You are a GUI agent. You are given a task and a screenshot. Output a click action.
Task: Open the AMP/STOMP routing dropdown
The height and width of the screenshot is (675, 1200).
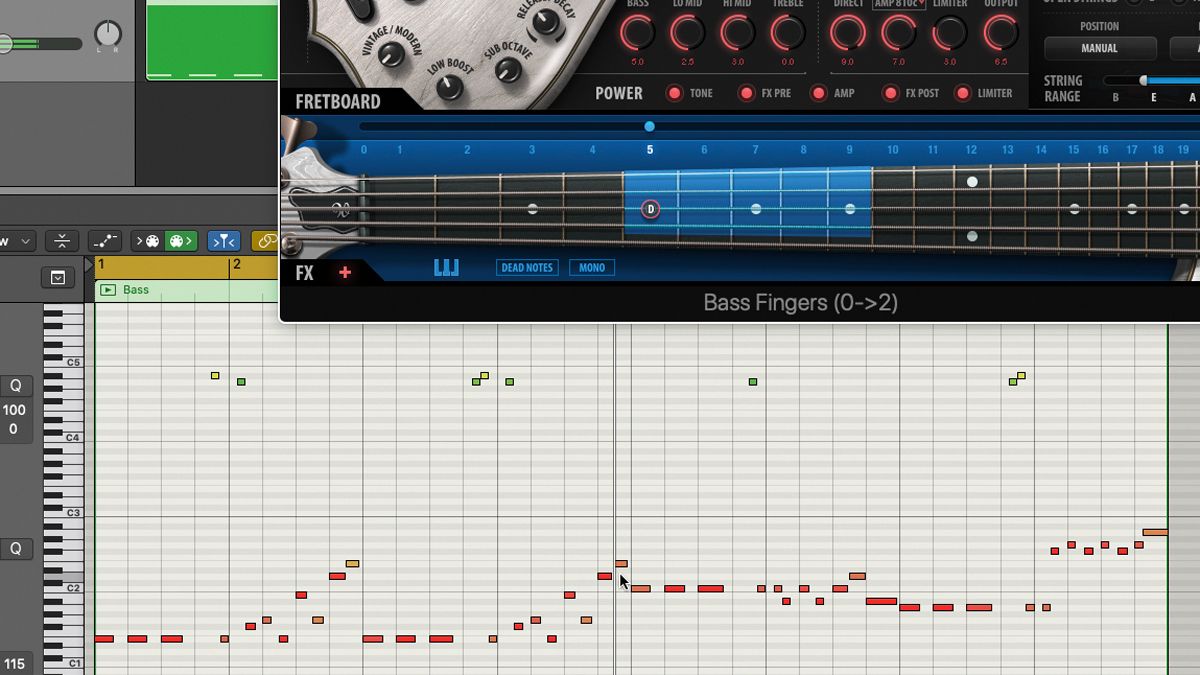pos(897,4)
